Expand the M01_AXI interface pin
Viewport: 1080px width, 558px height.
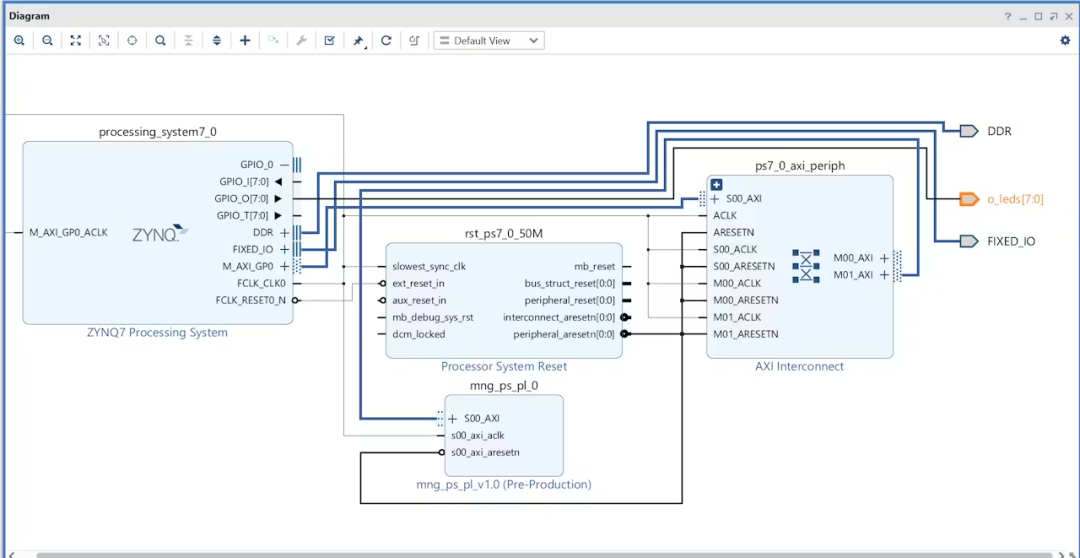(x=884, y=275)
